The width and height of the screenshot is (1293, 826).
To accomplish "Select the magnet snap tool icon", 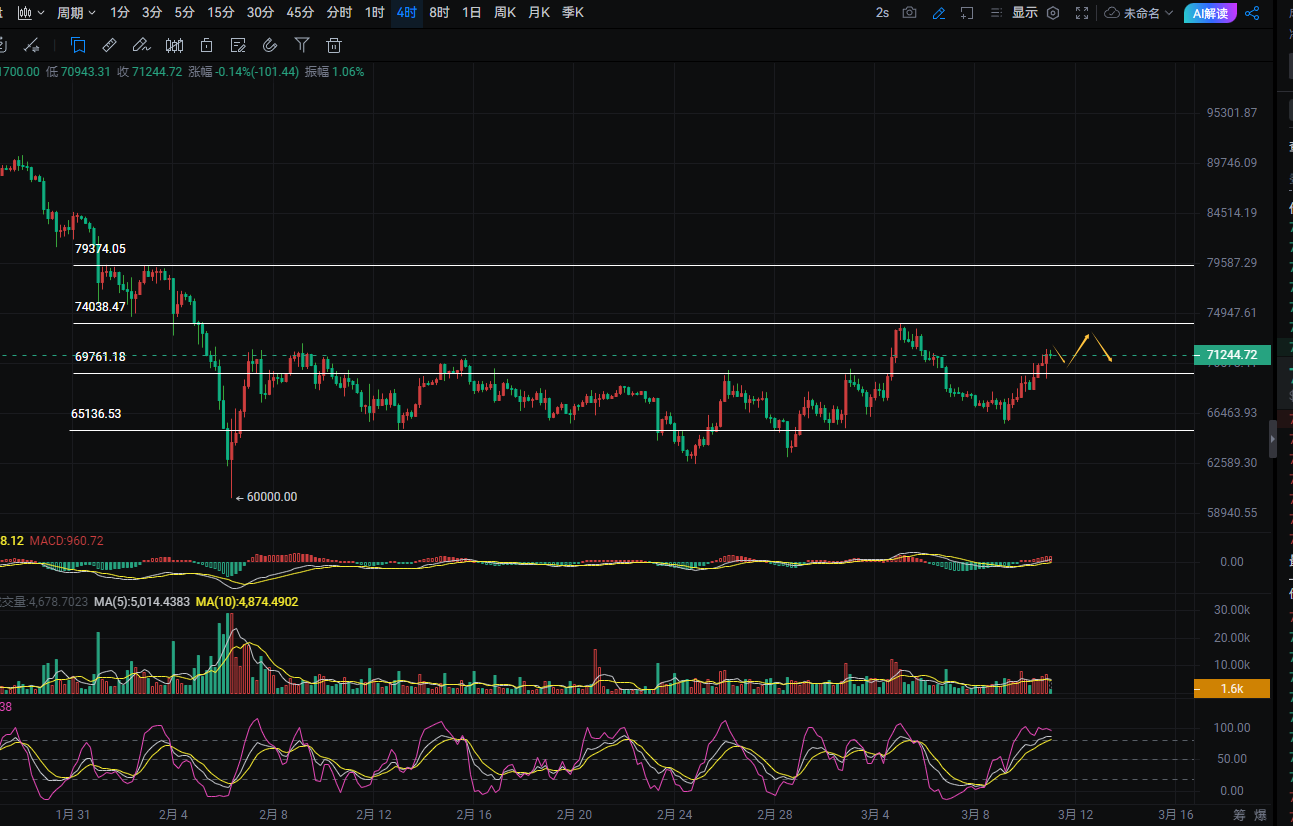I will tap(269, 45).
